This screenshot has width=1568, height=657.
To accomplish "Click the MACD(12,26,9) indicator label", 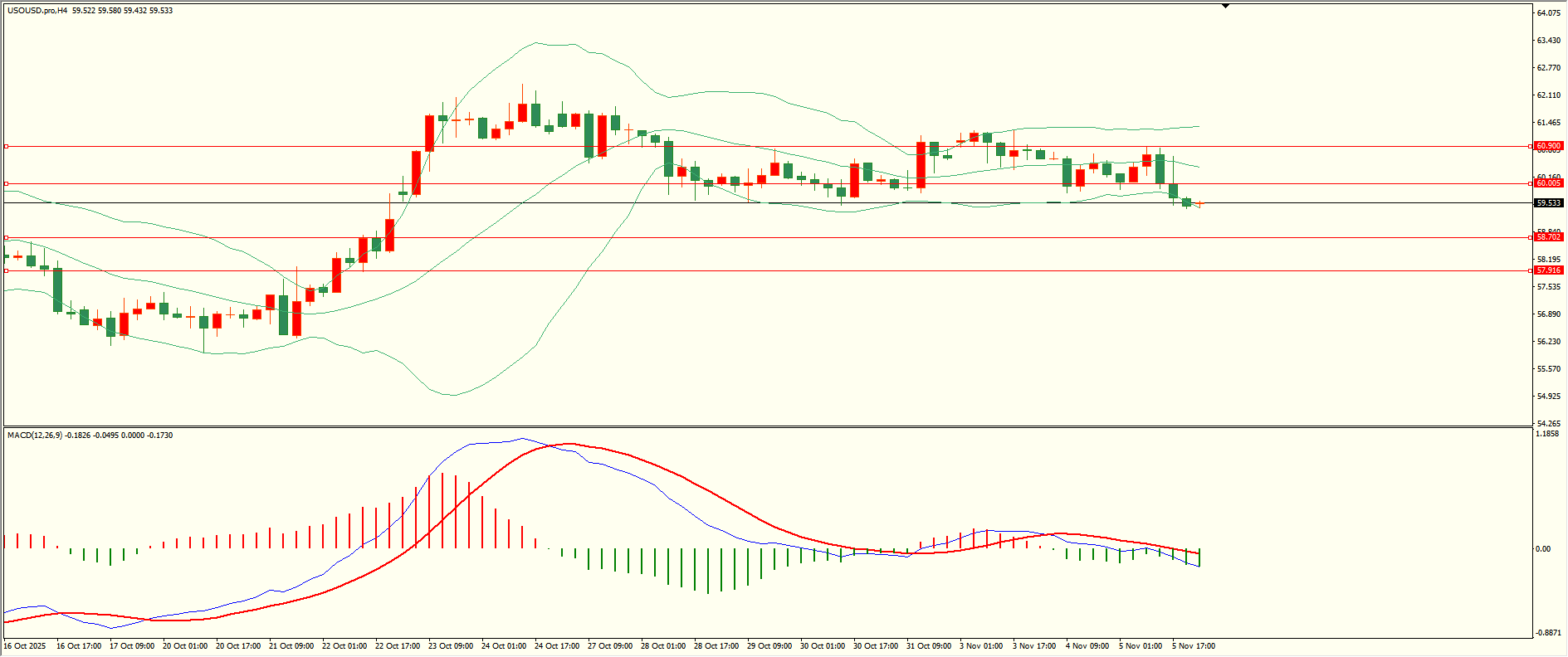I will coord(33,436).
